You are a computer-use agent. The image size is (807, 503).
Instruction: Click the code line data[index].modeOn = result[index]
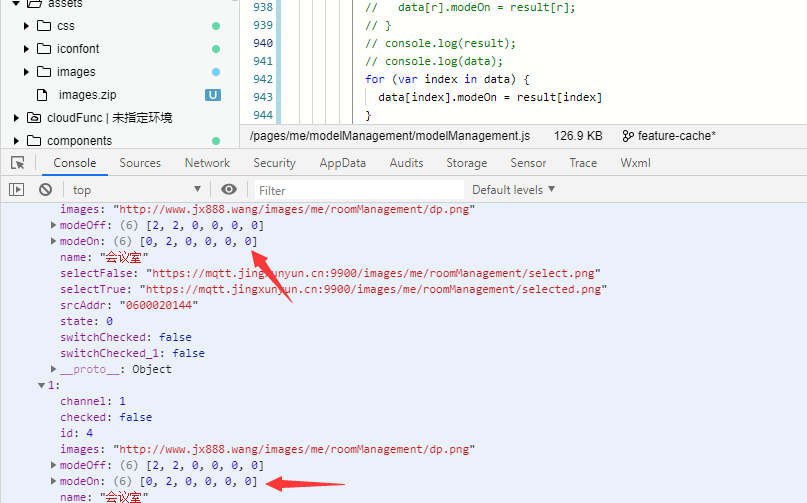click(490, 97)
